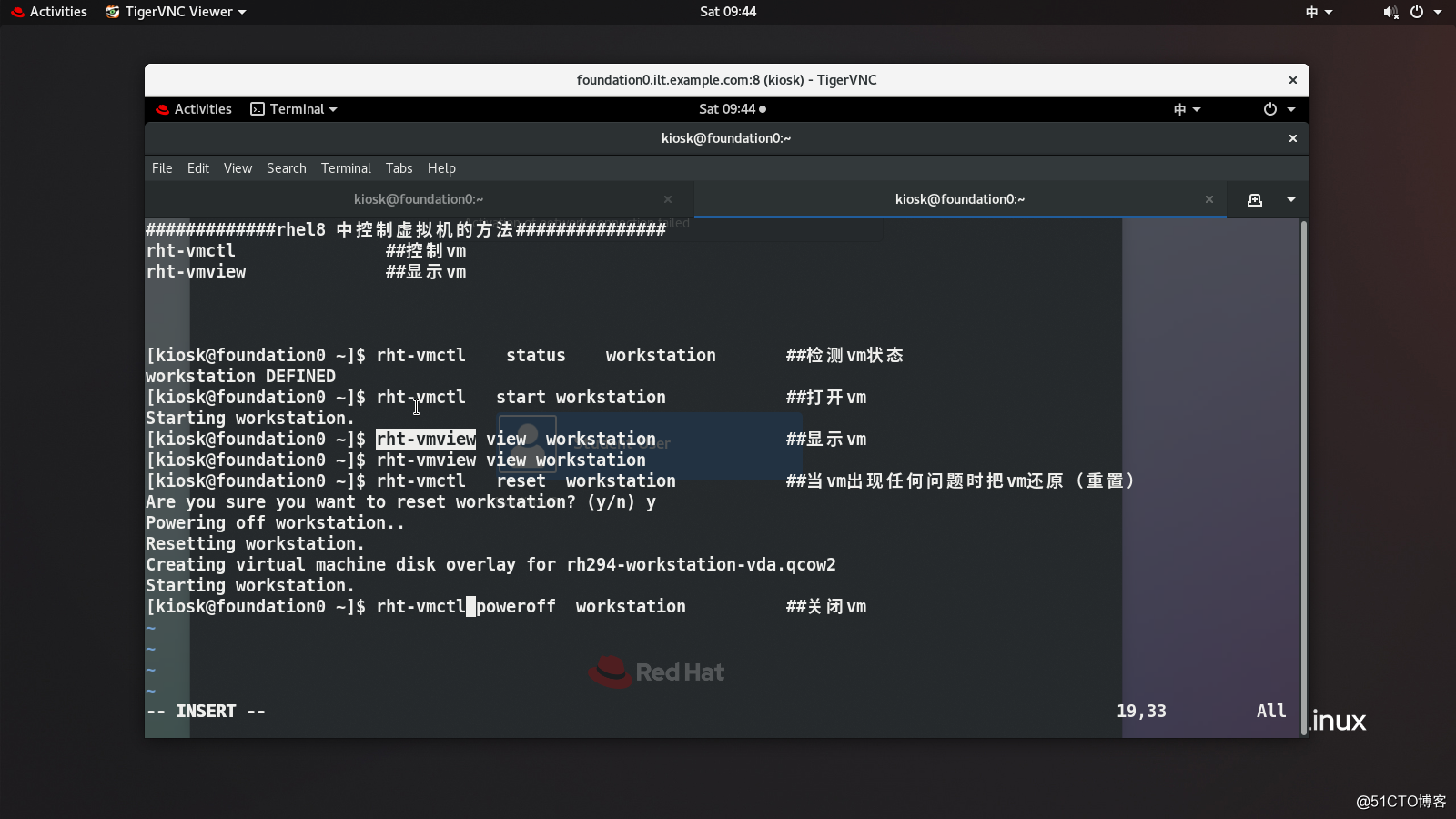Click the volume icon in the system tray

point(1390,12)
